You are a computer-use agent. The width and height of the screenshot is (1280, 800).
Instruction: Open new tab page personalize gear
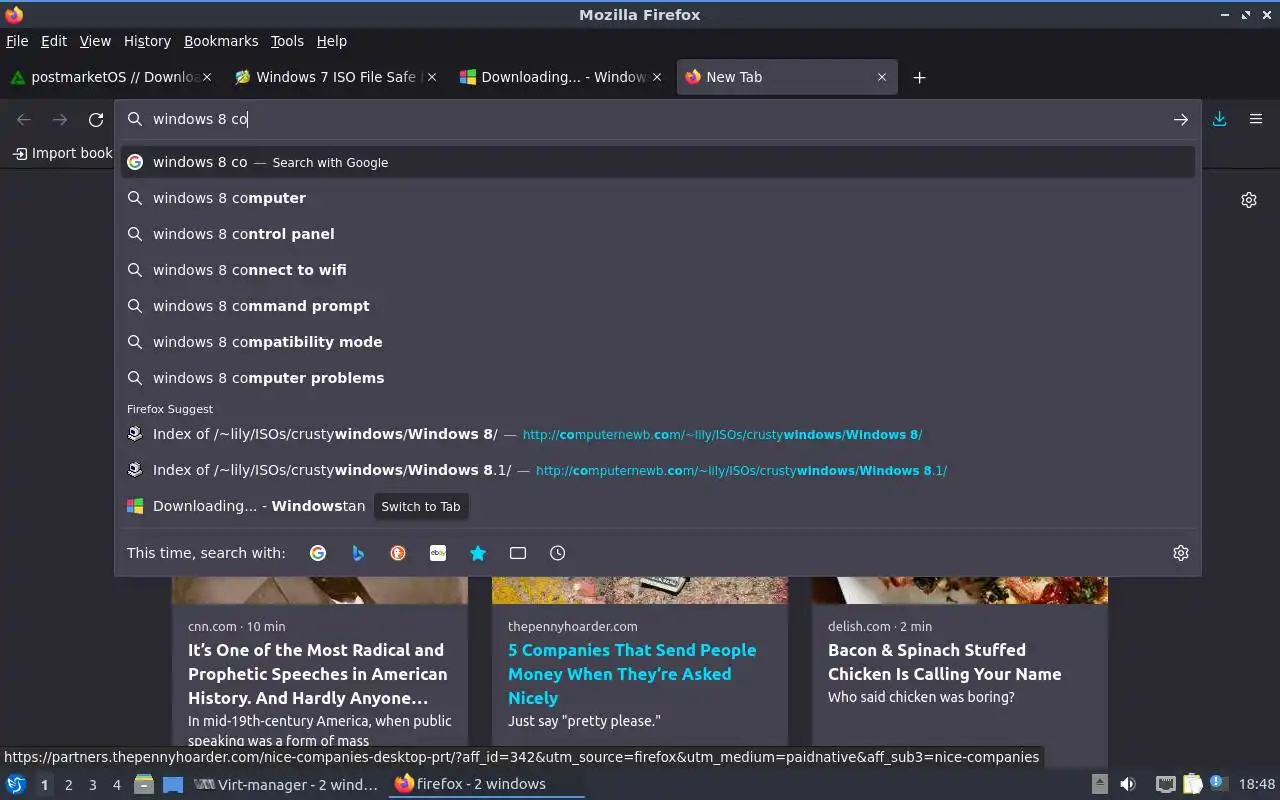click(1249, 200)
